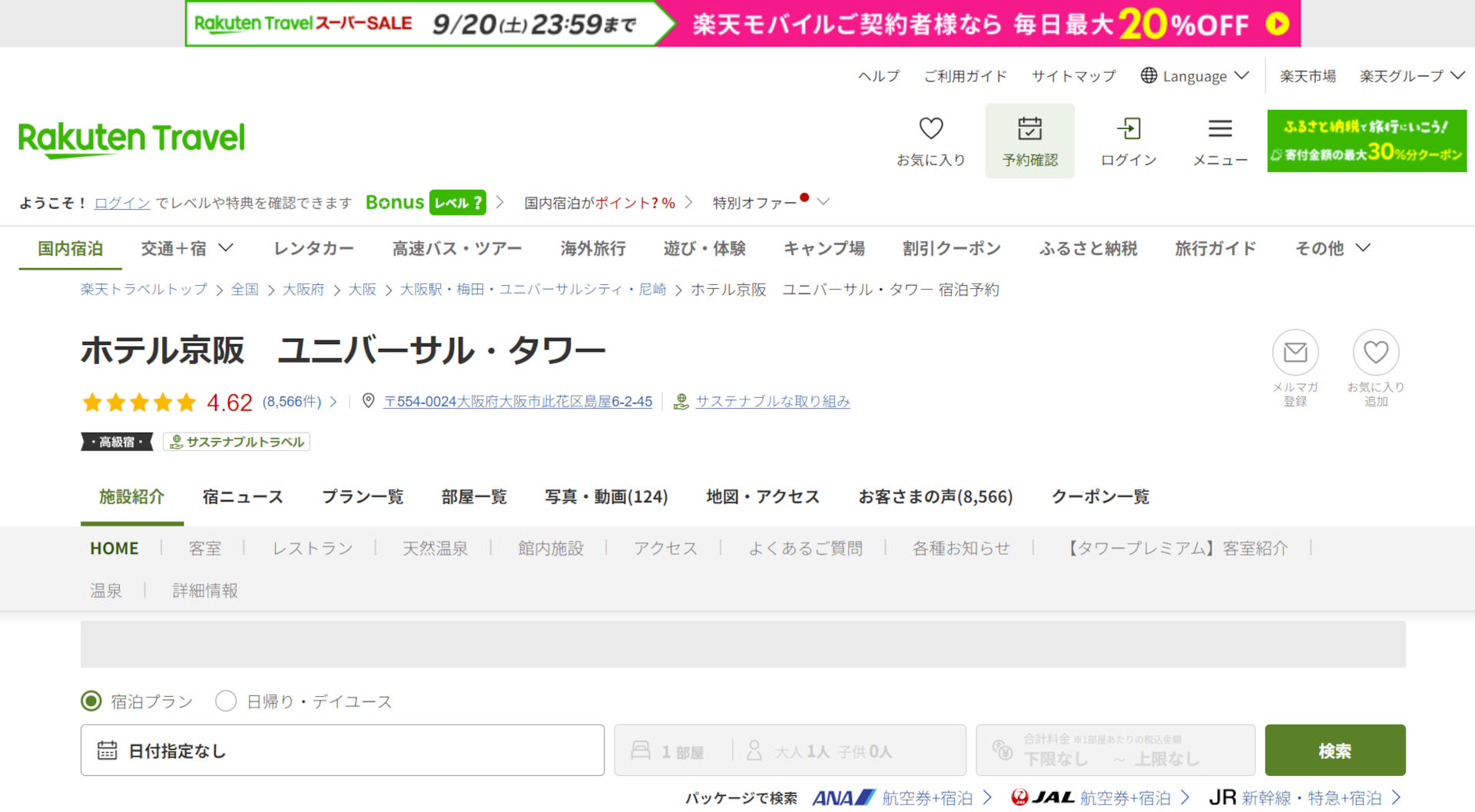Open favorites via the heart icon in header
Image resolution: width=1475 pixels, height=812 pixels.
pyautogui.click(x=931, y=129)
